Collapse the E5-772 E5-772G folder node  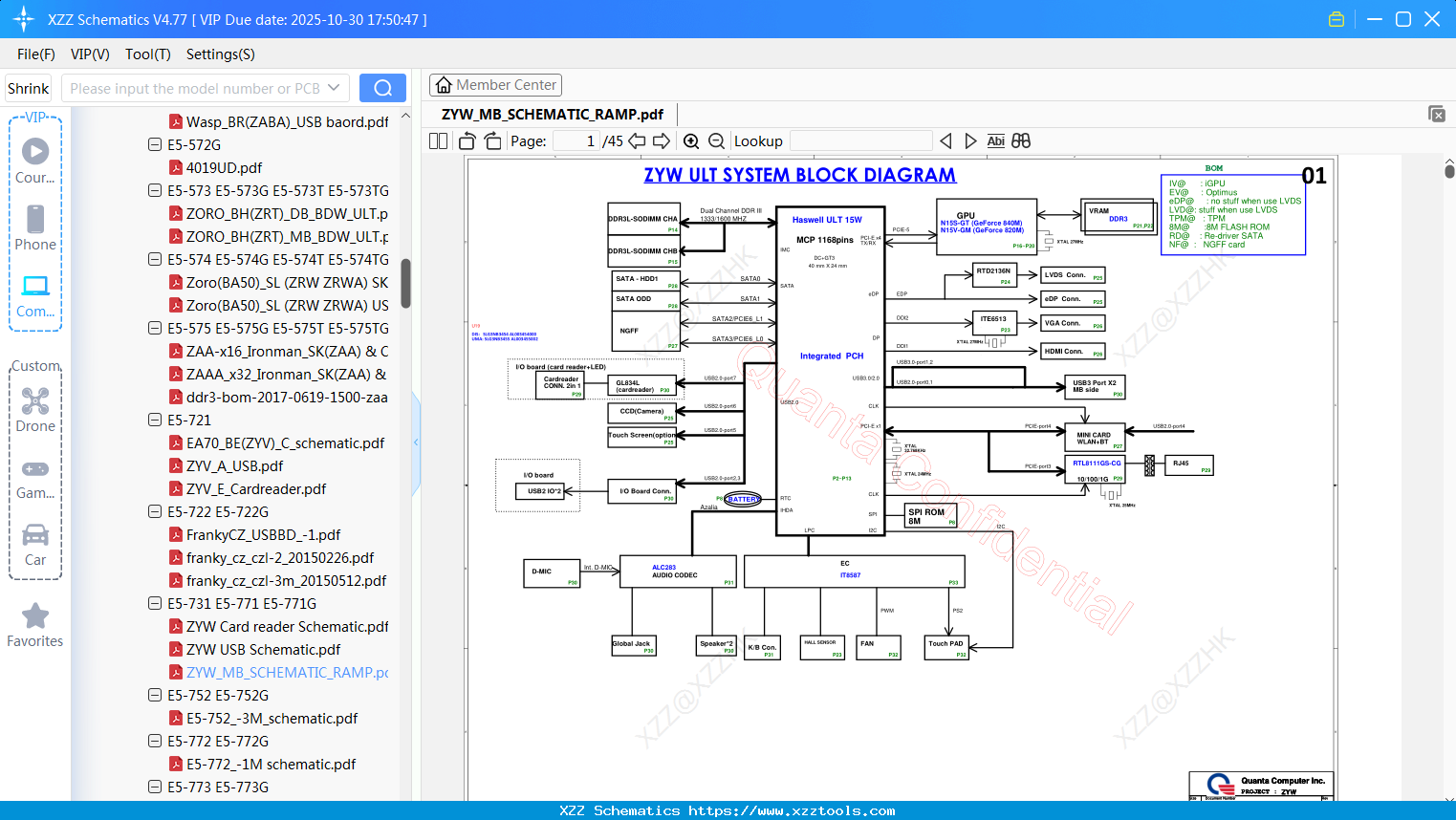coord(155,742)
